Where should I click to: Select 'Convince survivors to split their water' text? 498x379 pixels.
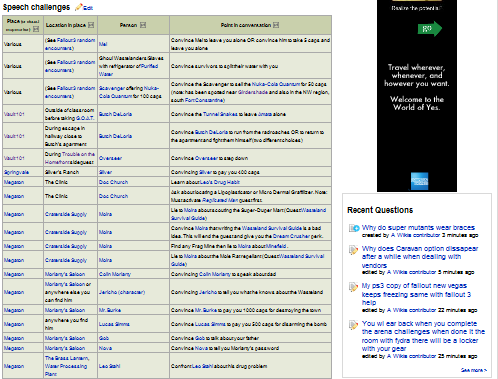tap(224, 66)
